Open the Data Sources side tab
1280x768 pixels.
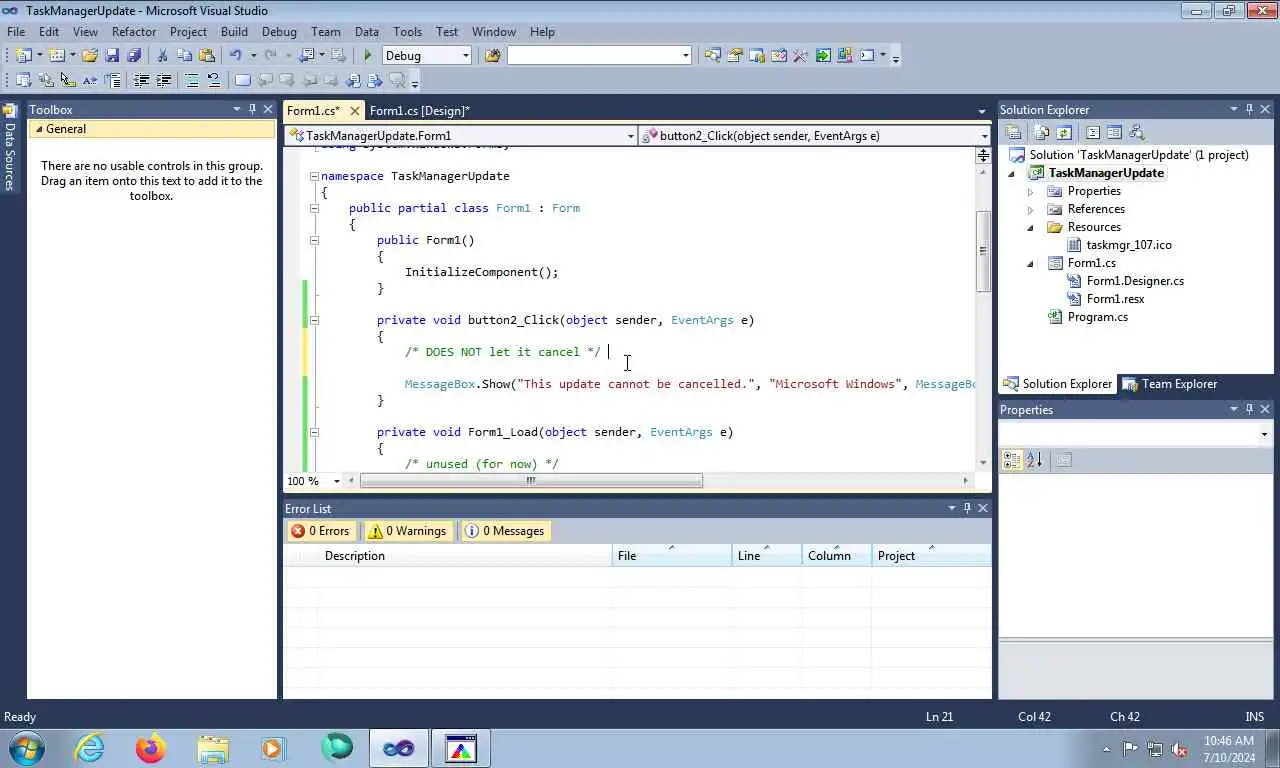(x=10, y=148)
